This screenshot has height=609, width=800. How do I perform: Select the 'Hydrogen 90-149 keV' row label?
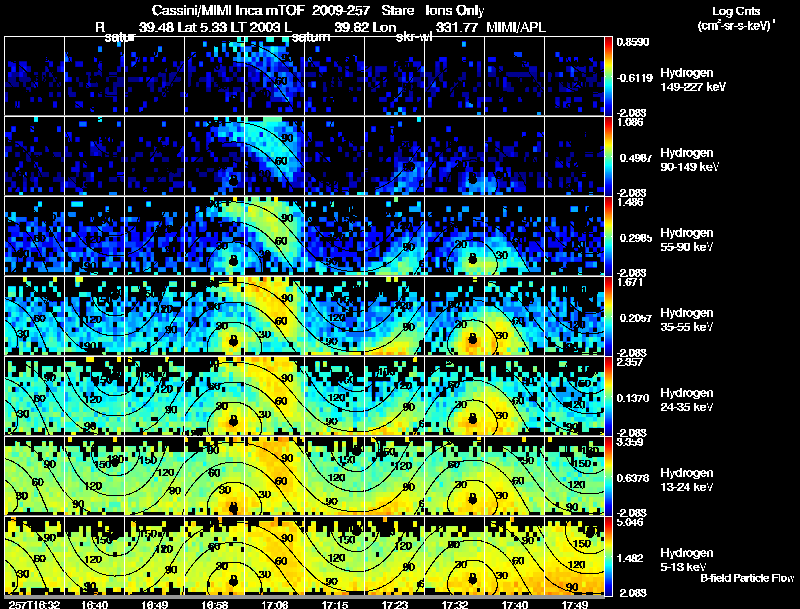click(689, 160)
